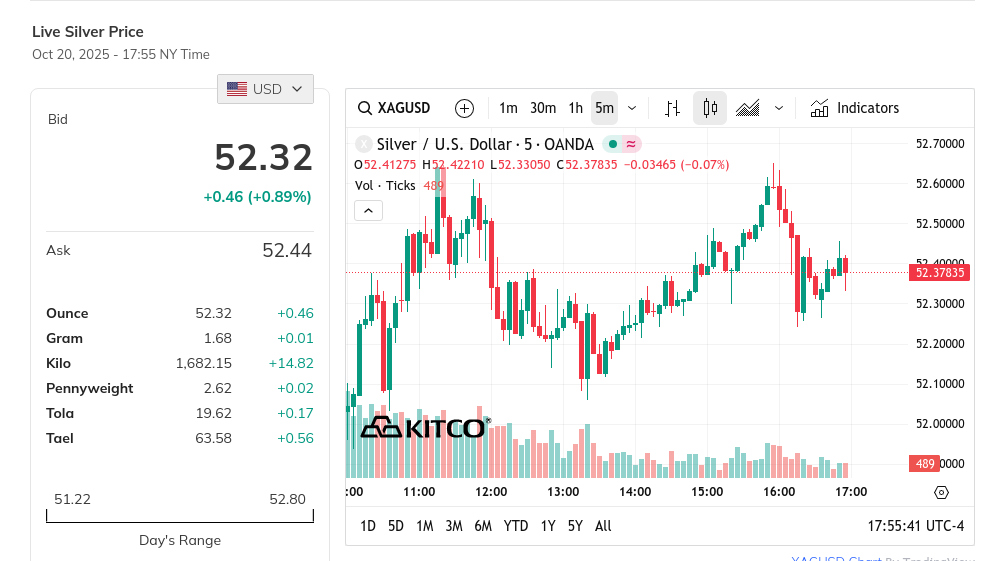
Task: Click the Day's Range bar
Action: click(x=180, y=517)
